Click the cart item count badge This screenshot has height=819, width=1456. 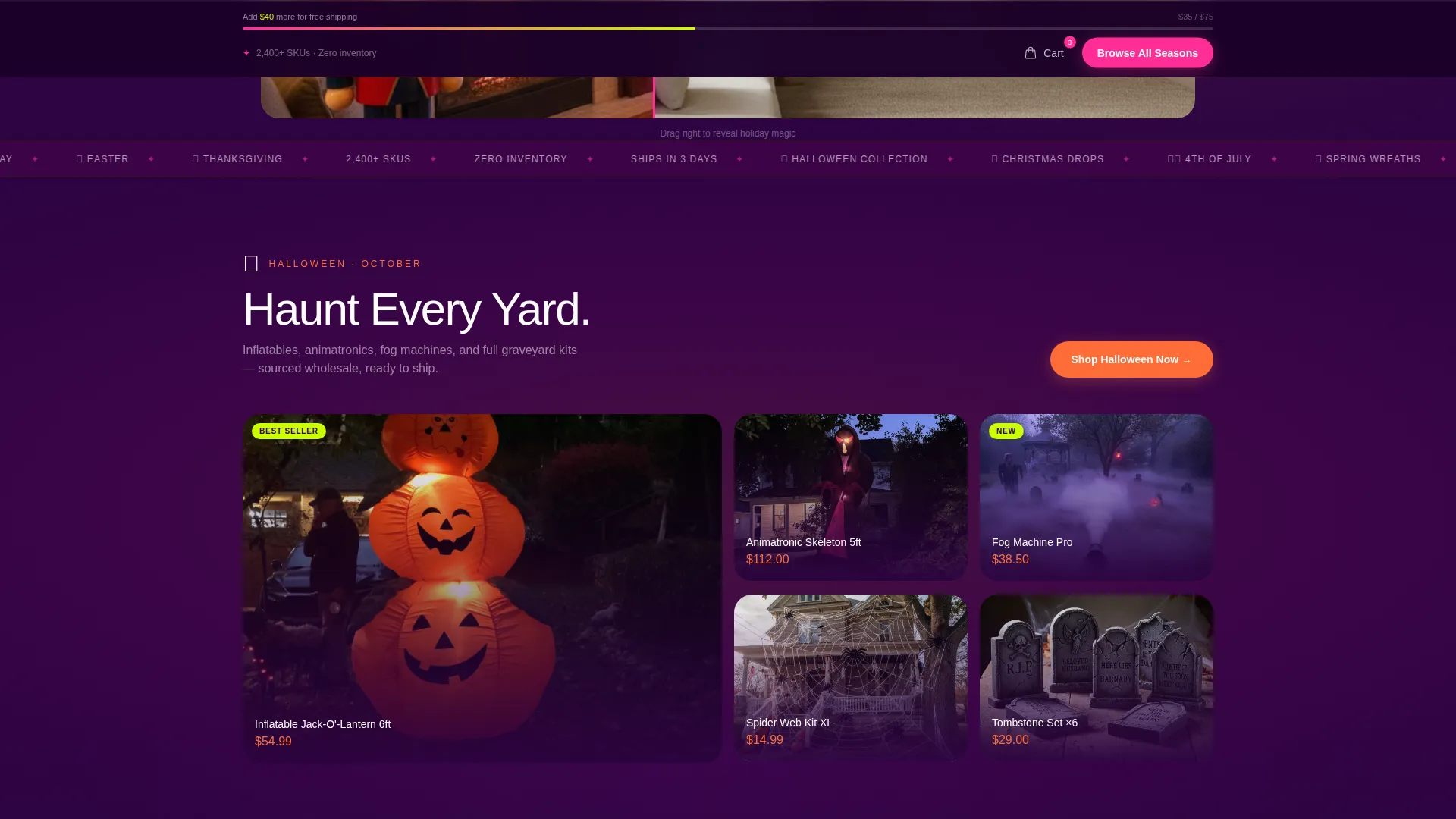[1070, 42]
